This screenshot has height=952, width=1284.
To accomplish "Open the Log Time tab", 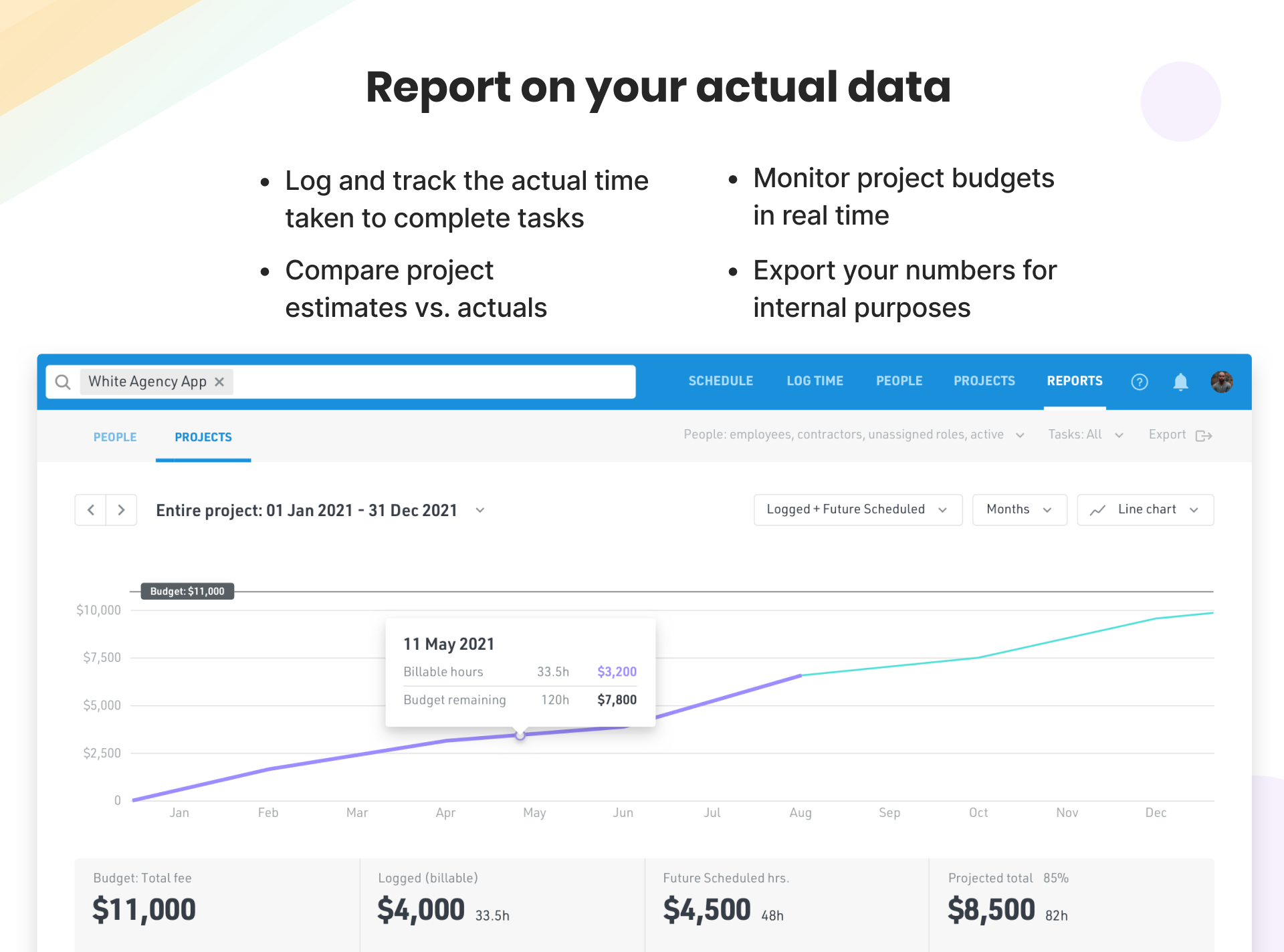I will [815, 381].
